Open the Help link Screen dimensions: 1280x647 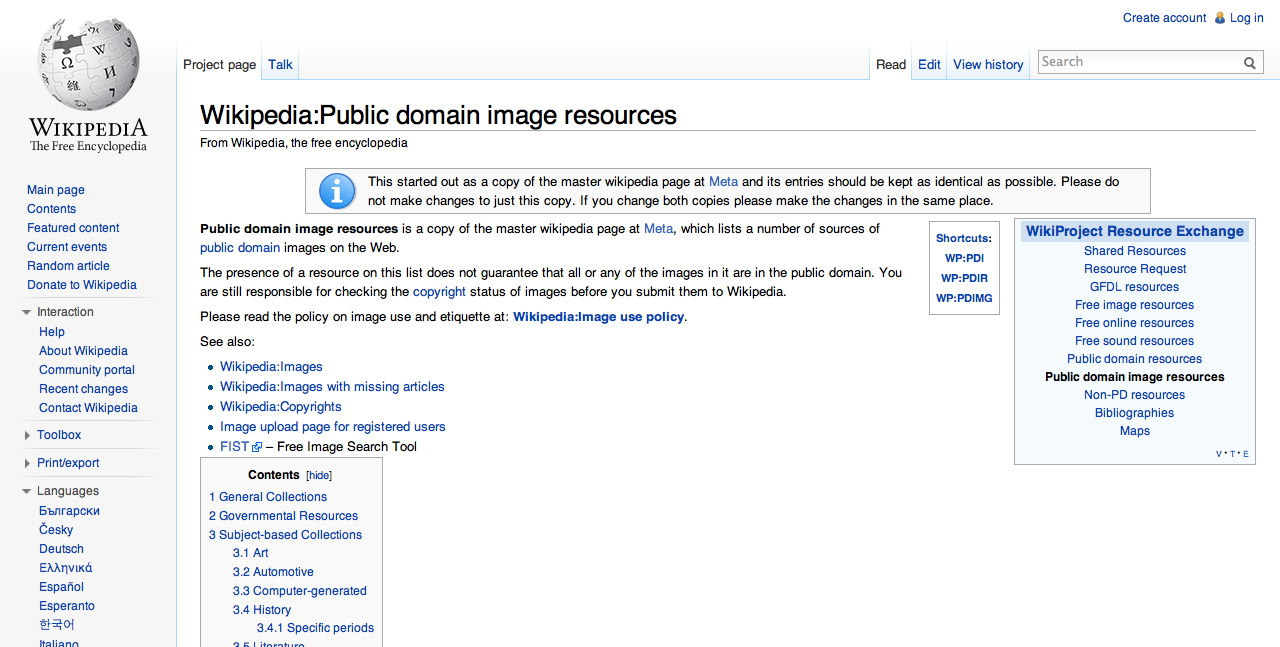pyautogui.click(x=52, y=332)
